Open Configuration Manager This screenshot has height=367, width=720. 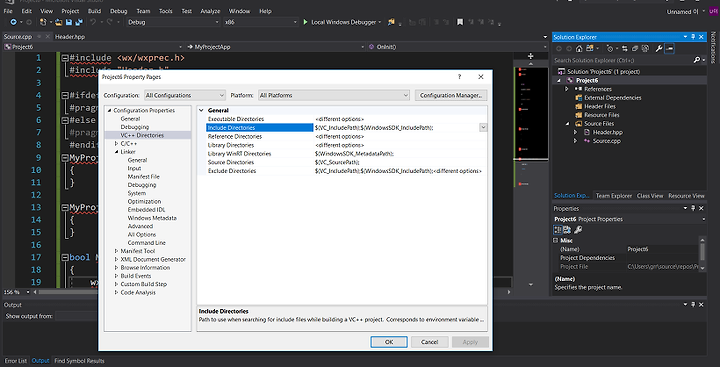click(451, 96)
